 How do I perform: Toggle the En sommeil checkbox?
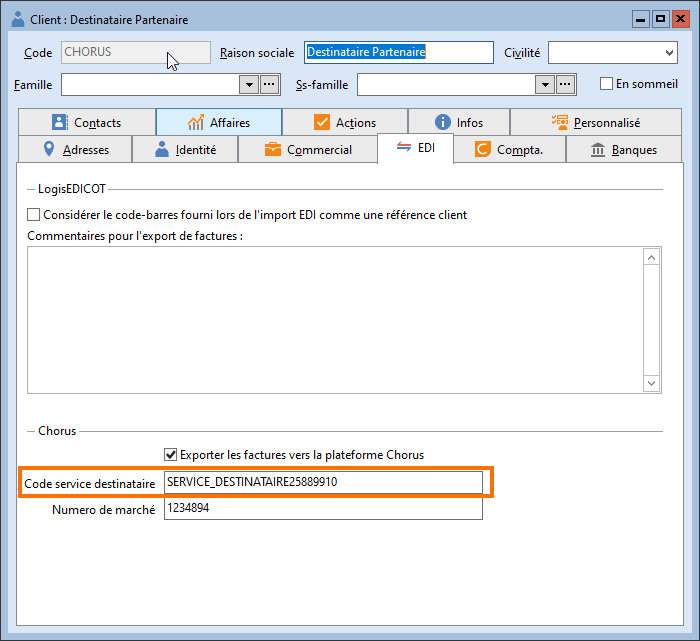(x=606, y=84)
